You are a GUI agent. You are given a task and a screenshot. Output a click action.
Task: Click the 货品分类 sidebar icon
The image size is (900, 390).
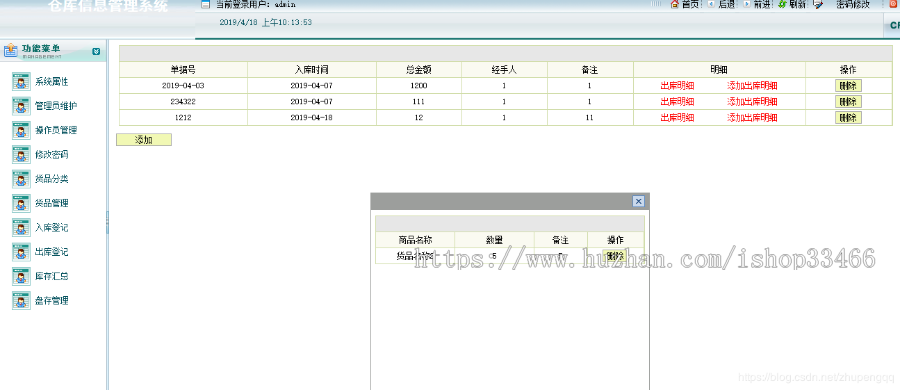(21, 179)
